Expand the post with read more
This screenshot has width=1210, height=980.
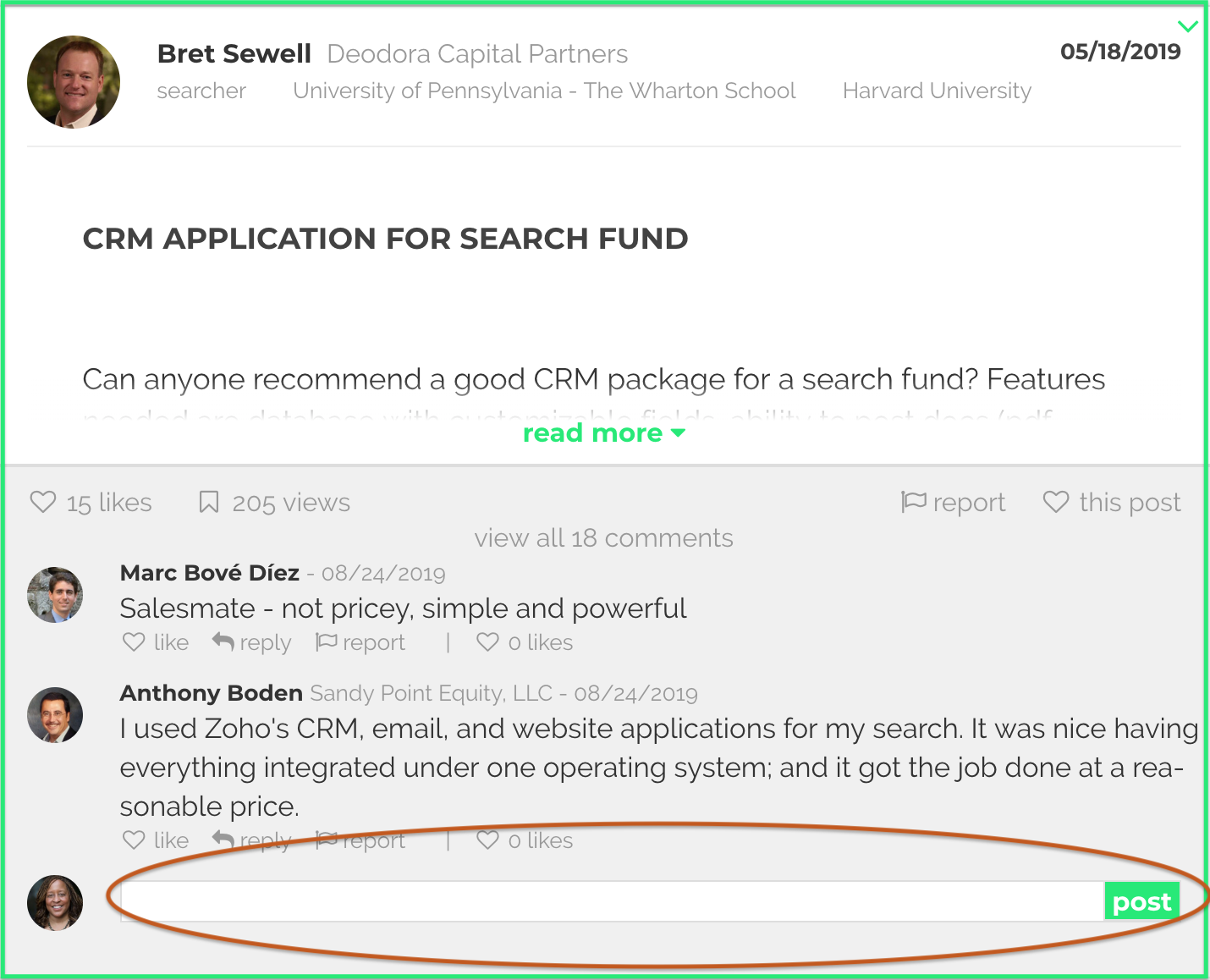coord(603,433)
